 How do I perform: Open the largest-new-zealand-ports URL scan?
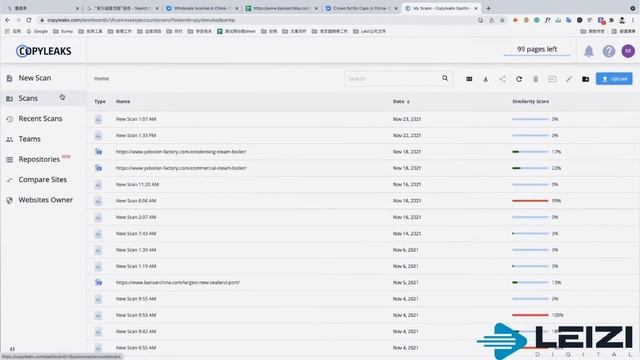178,282
